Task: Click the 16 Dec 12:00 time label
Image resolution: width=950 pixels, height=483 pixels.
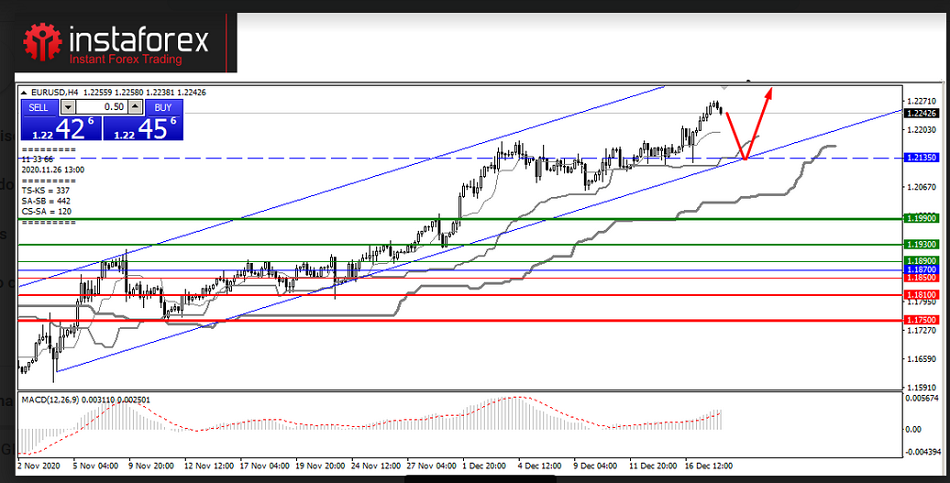Action: (710, 467)
